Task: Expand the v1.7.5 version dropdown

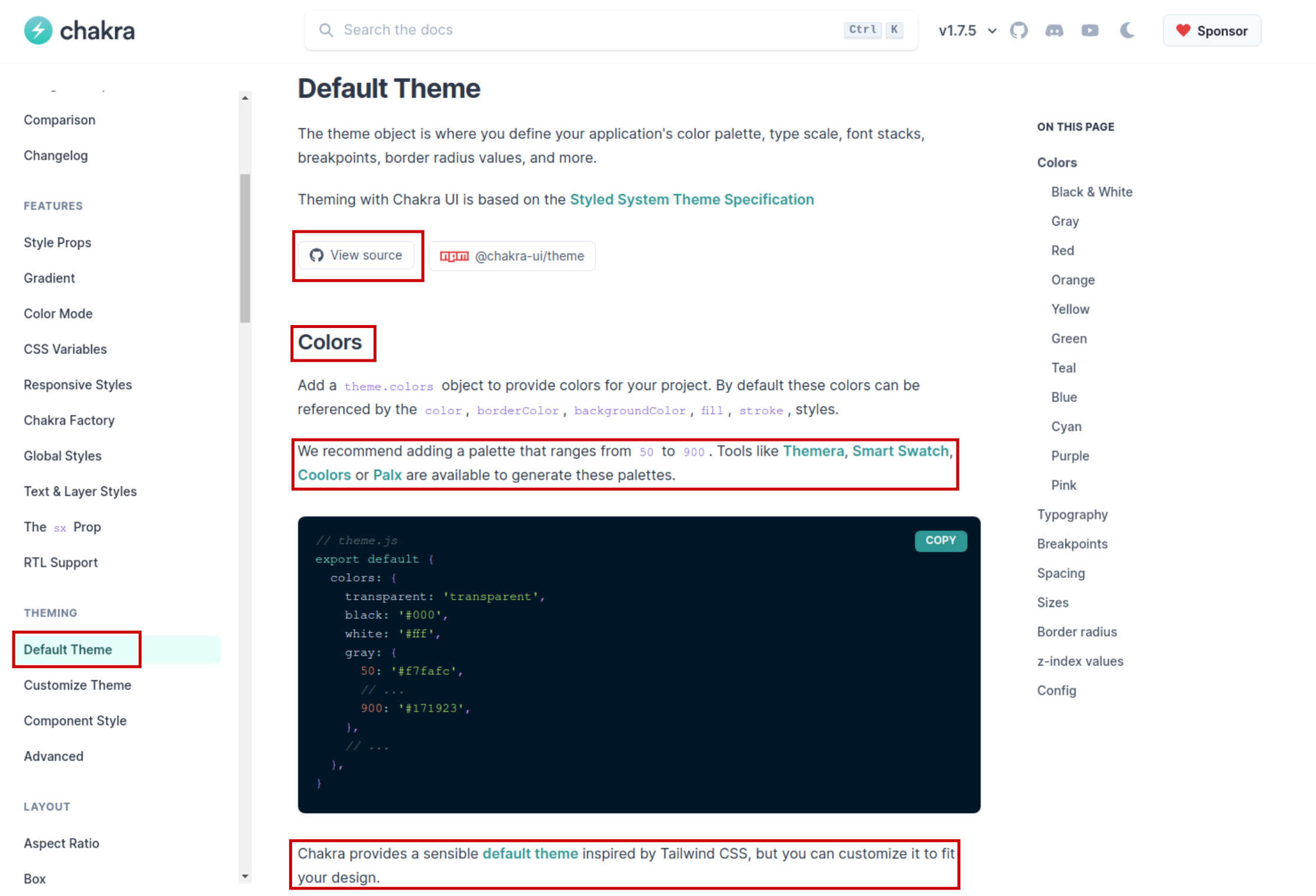Action: 967,31
